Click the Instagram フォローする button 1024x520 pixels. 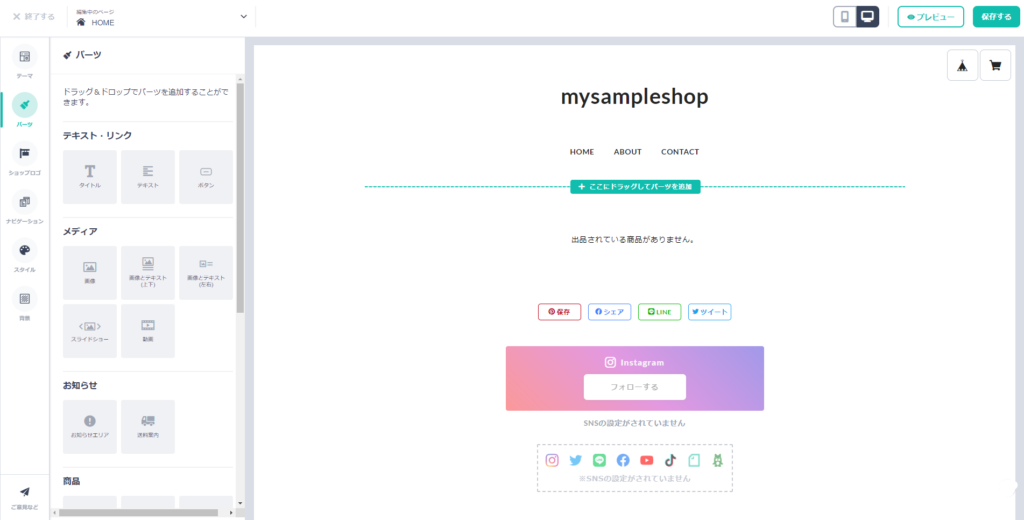click(x=634, y=387)
